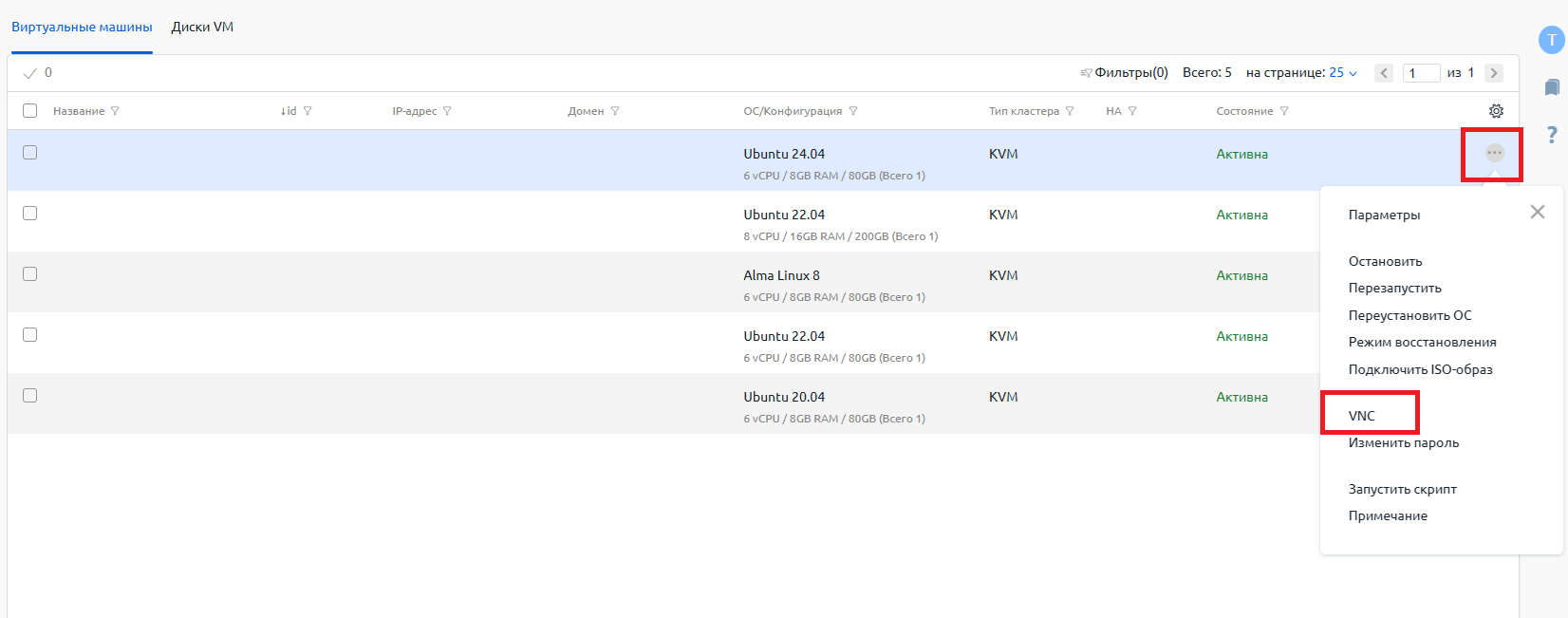Viewport: 1568px width, 618px height.
Task: Open the help question mark icon
Action: click(x=1552, y=135)
